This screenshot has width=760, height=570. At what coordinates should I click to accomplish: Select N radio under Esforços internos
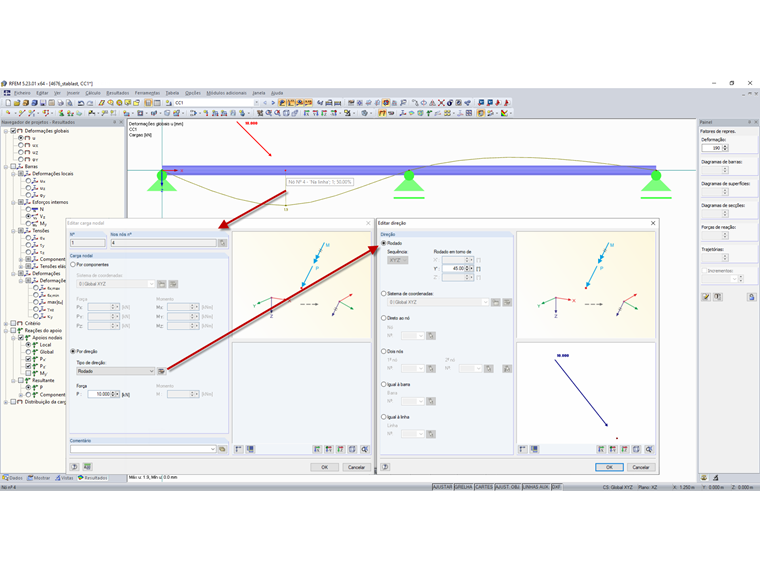click(29, 209)
